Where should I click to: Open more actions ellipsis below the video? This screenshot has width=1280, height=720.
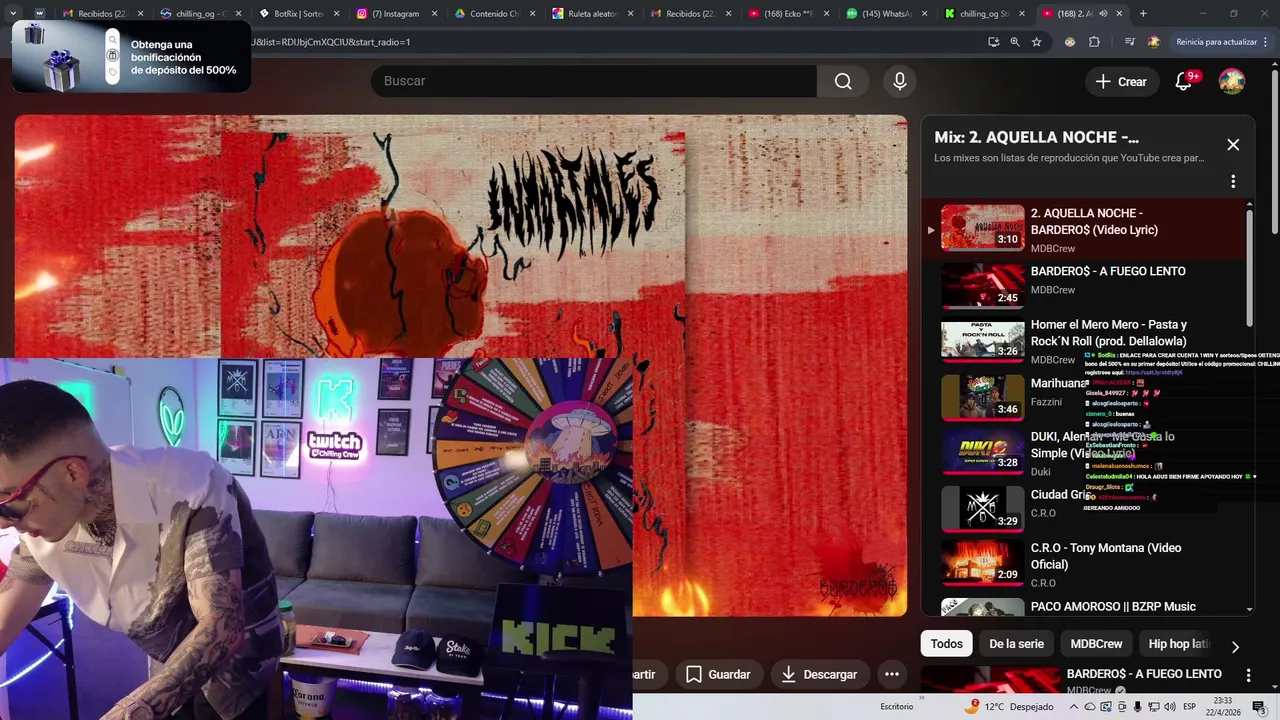[892, 674]
